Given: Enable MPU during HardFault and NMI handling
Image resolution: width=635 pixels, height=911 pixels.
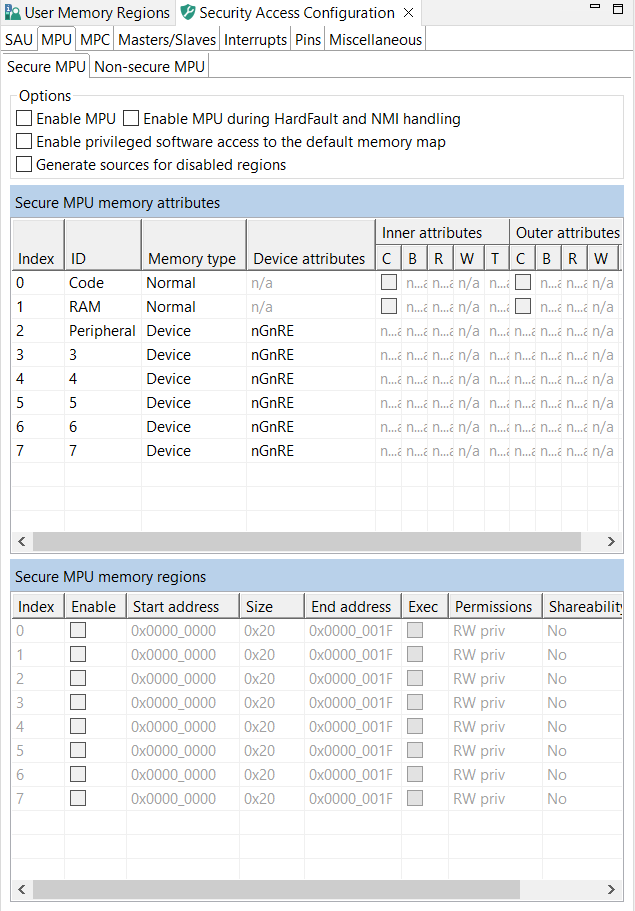Looking at the screenshot, I should (131, 119).
